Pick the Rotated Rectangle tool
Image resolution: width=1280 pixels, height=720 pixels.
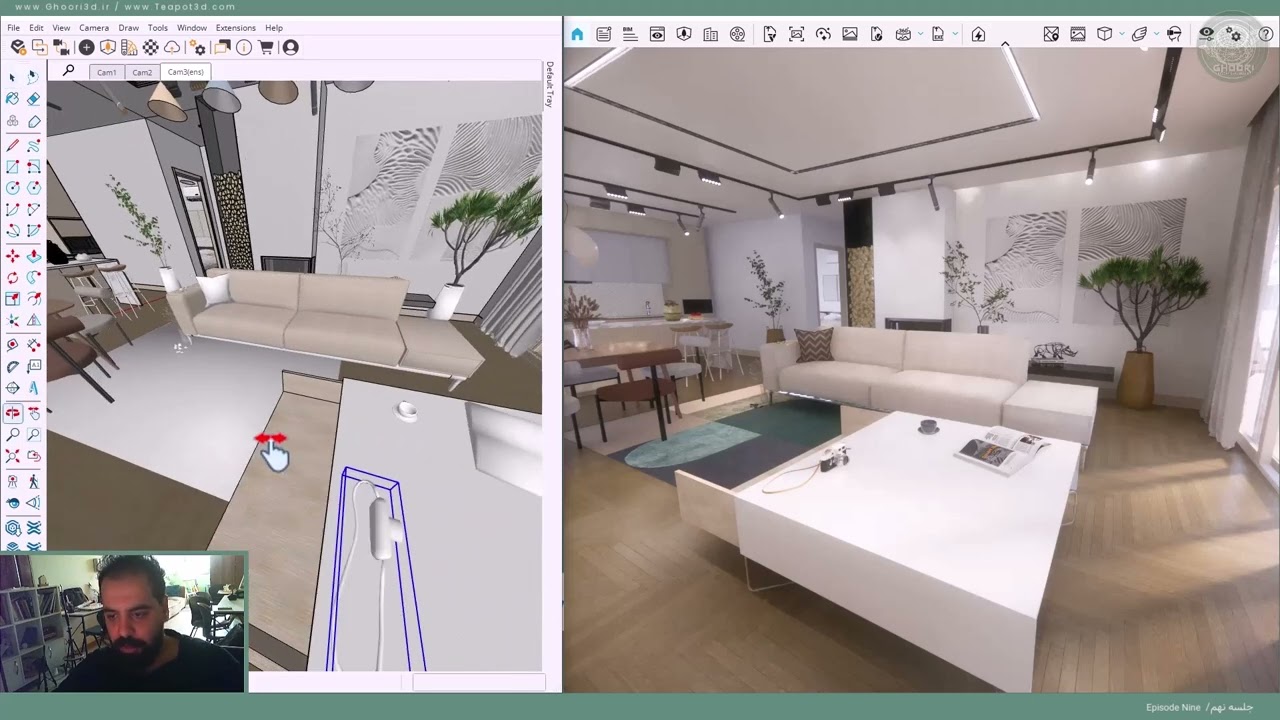pos(34,167)
